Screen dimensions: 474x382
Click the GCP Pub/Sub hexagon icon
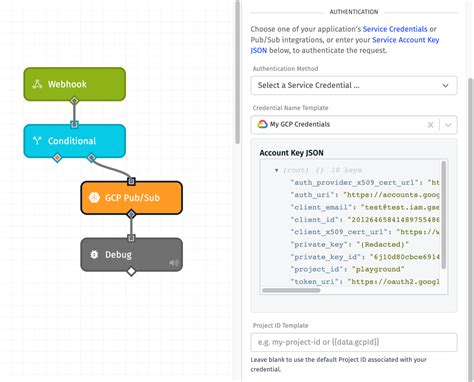coord(94,197)
